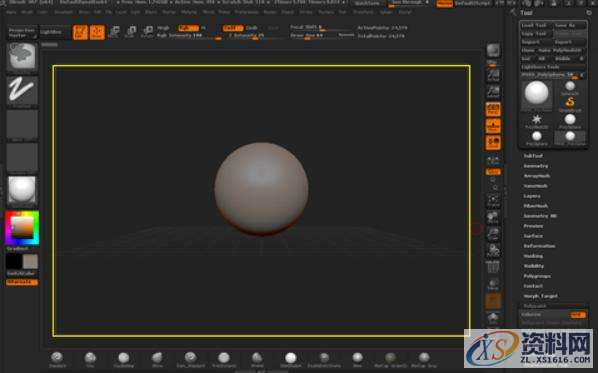
Task: Open the empty Texture slot
Action: point(22,157)
